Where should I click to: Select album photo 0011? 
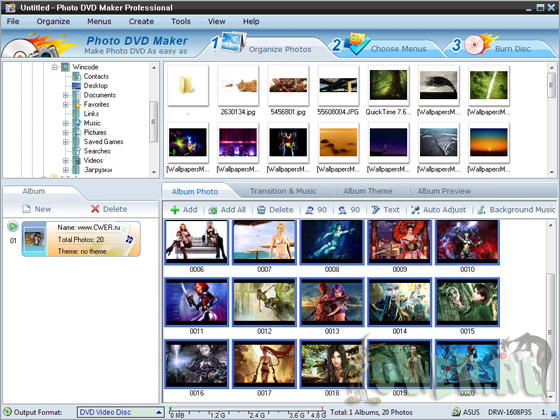196,302
